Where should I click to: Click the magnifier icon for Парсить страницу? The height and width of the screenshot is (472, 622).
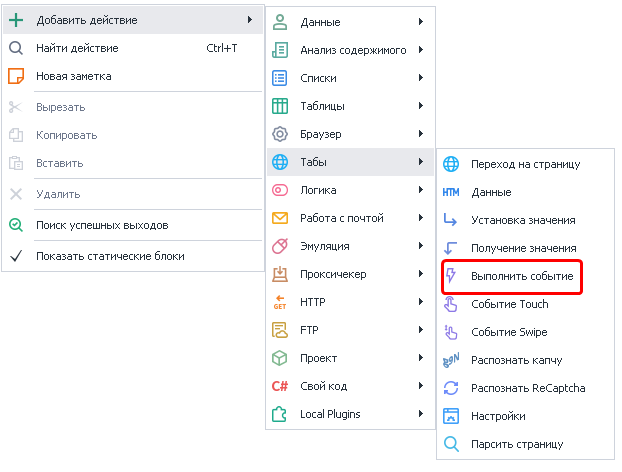pyautogui.click(x=451, y=444)
